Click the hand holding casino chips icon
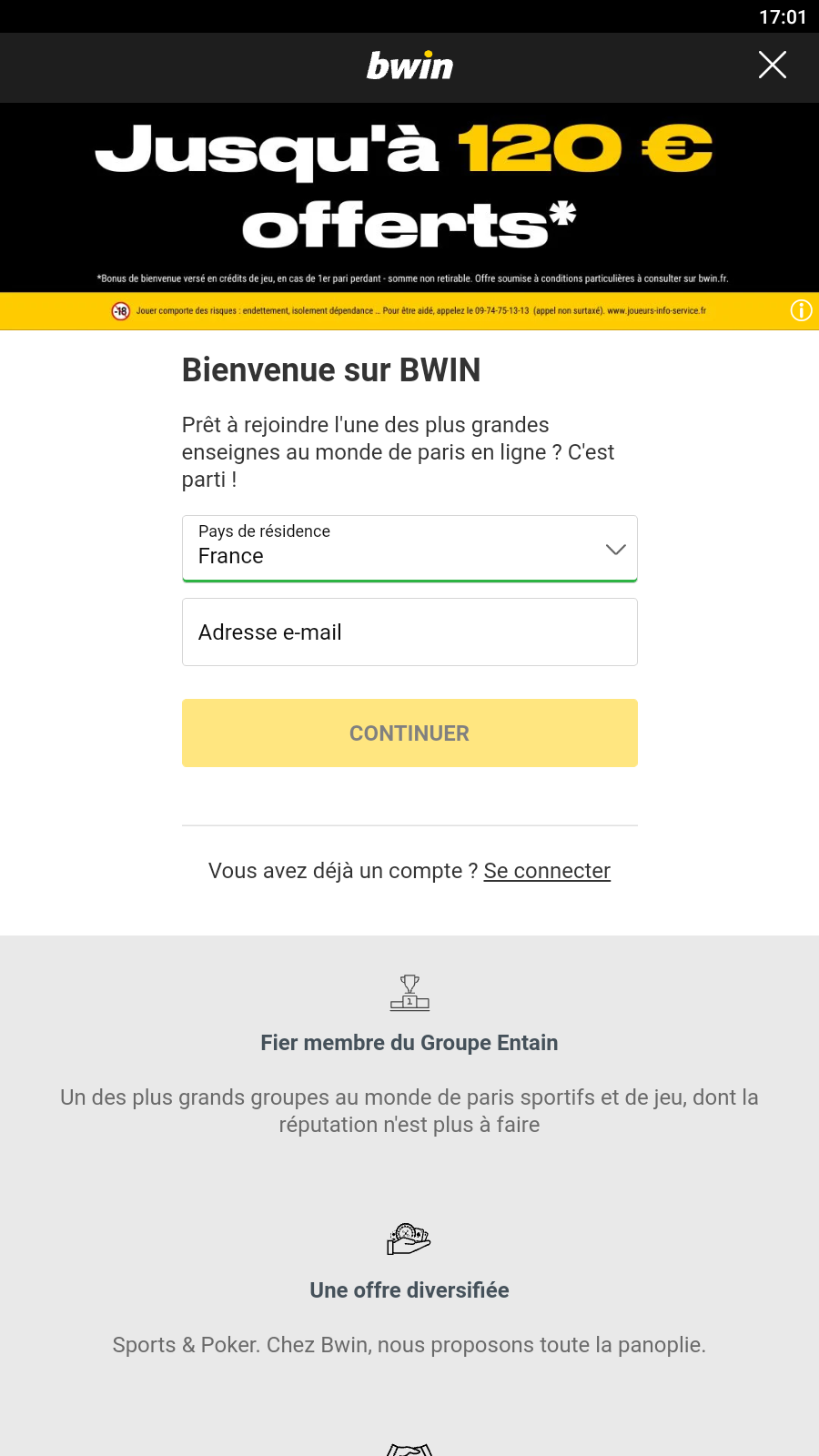 click(409, 1239)
